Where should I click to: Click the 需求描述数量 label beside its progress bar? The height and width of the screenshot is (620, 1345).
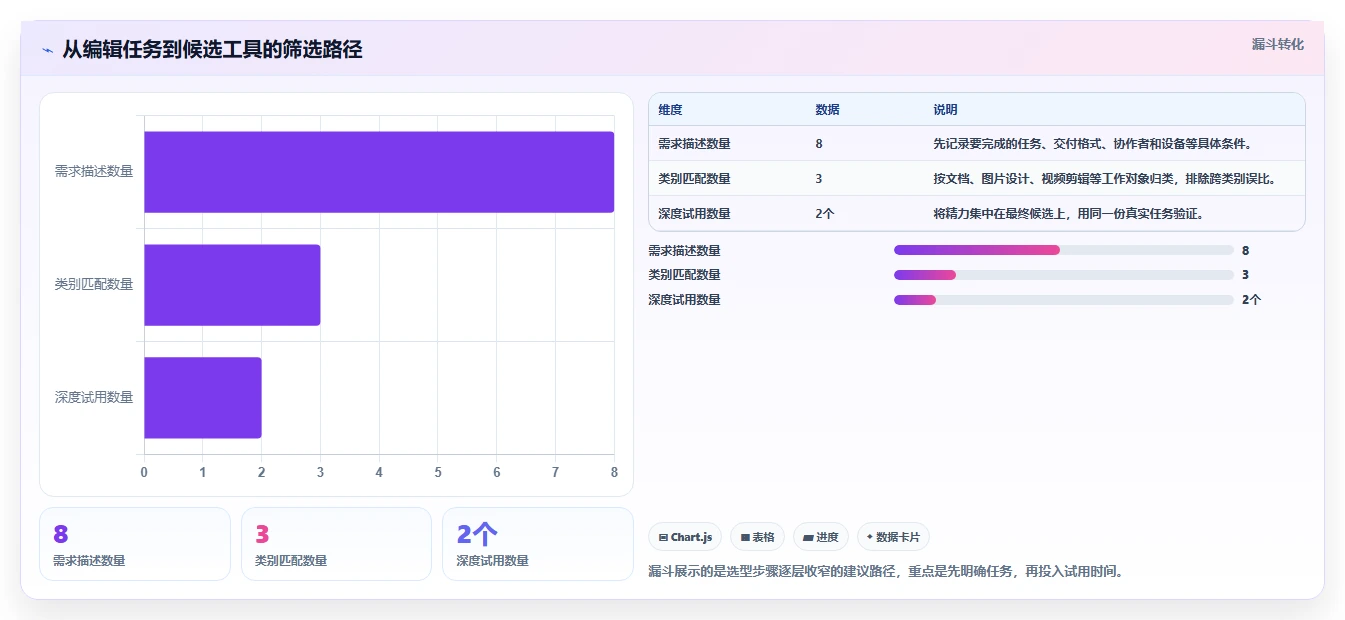(684, 251)
